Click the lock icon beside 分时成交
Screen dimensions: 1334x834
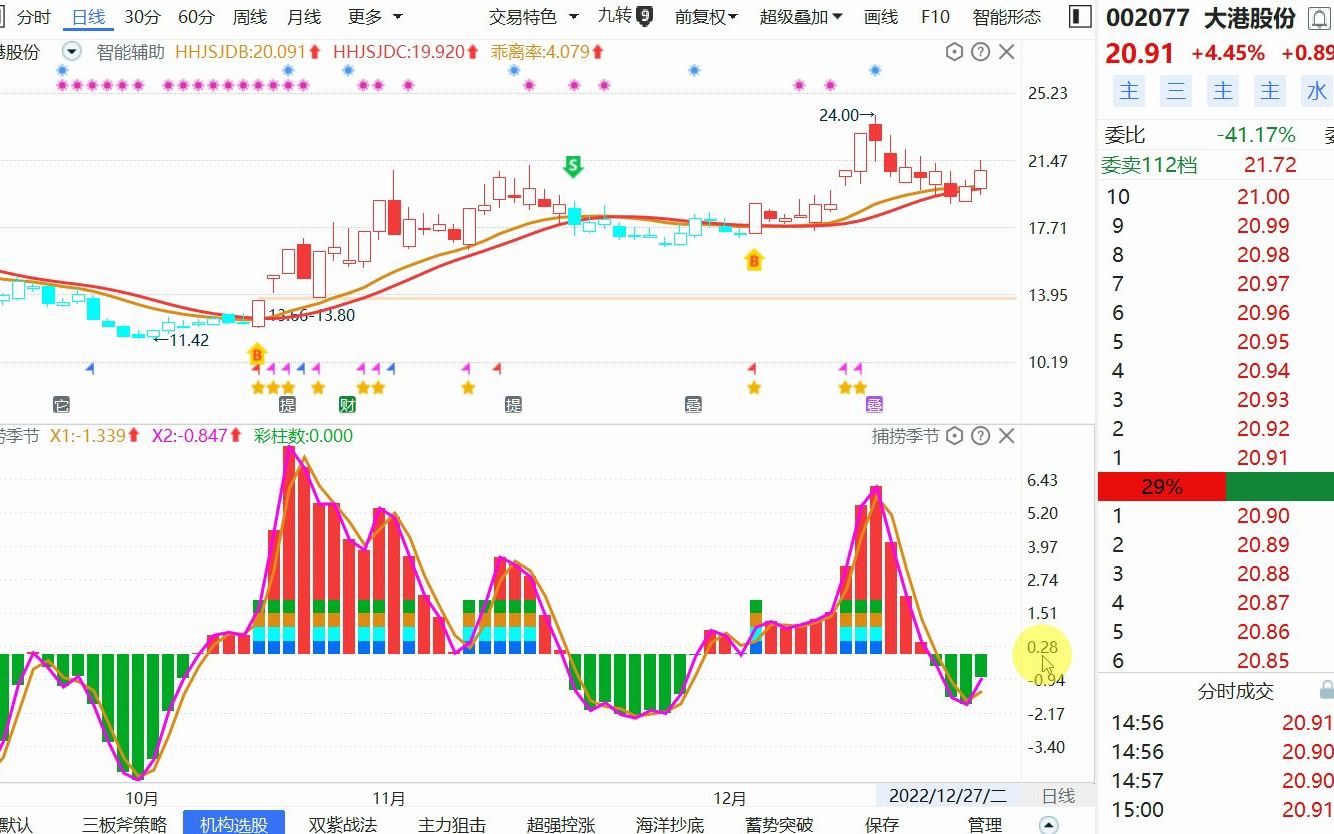[x=1325, y=691]
